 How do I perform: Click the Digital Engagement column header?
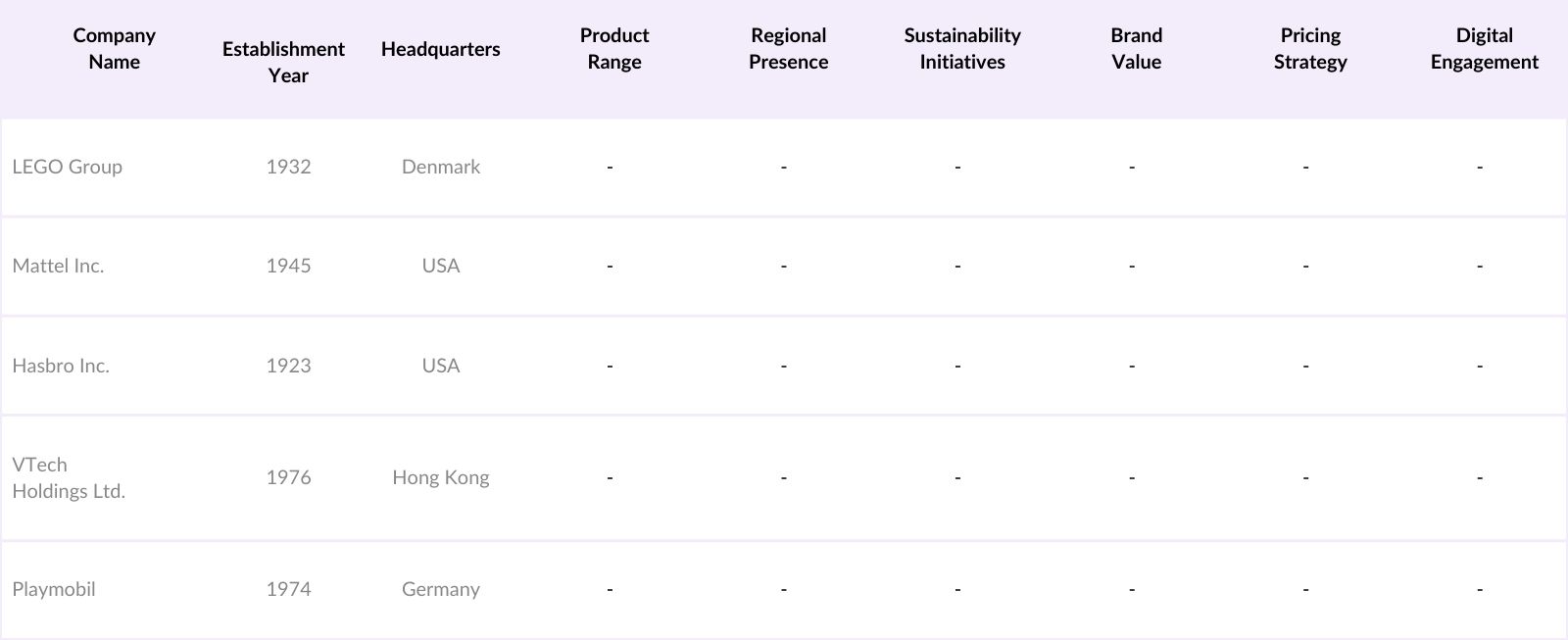(x=1484, y=49)
